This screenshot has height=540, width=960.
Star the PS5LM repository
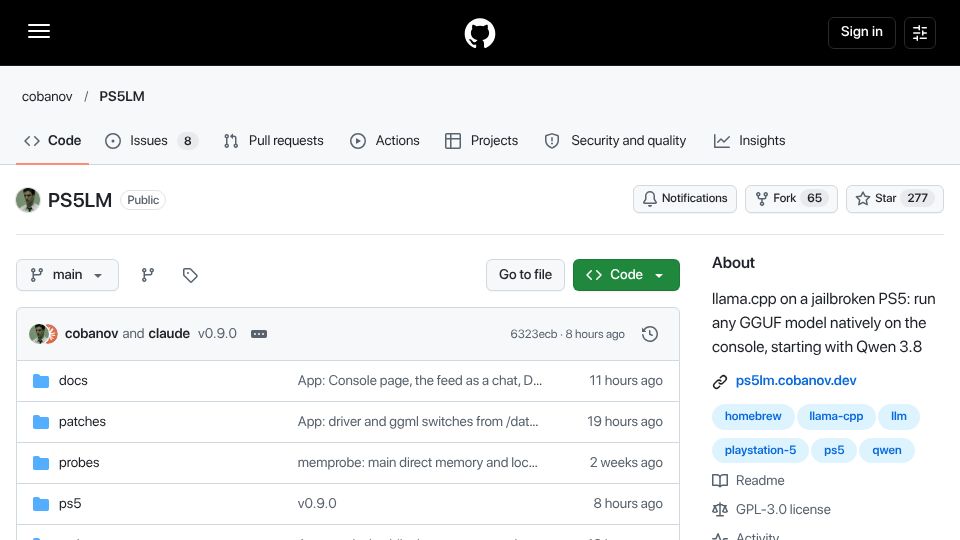[x=894, y=198]
